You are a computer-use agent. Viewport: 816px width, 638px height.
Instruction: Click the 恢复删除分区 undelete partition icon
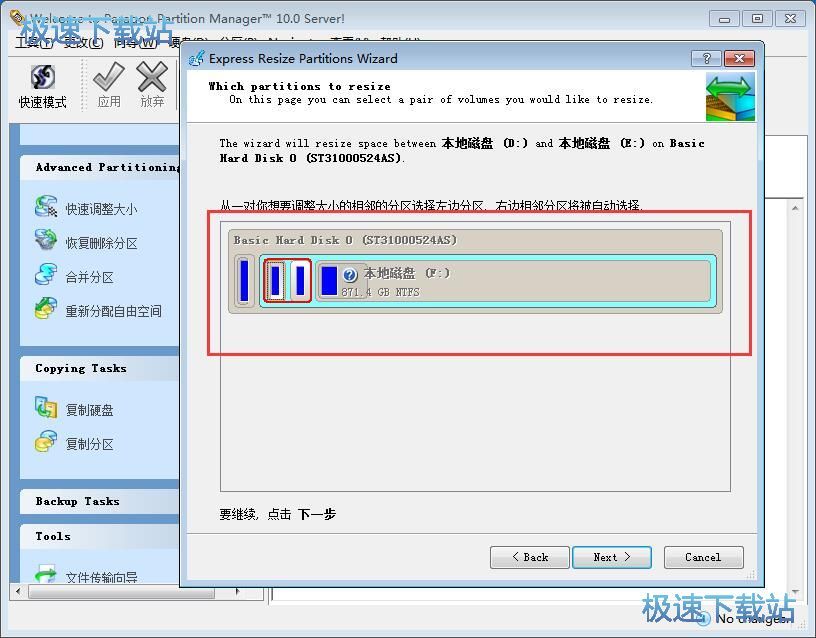tap(46, 240)
